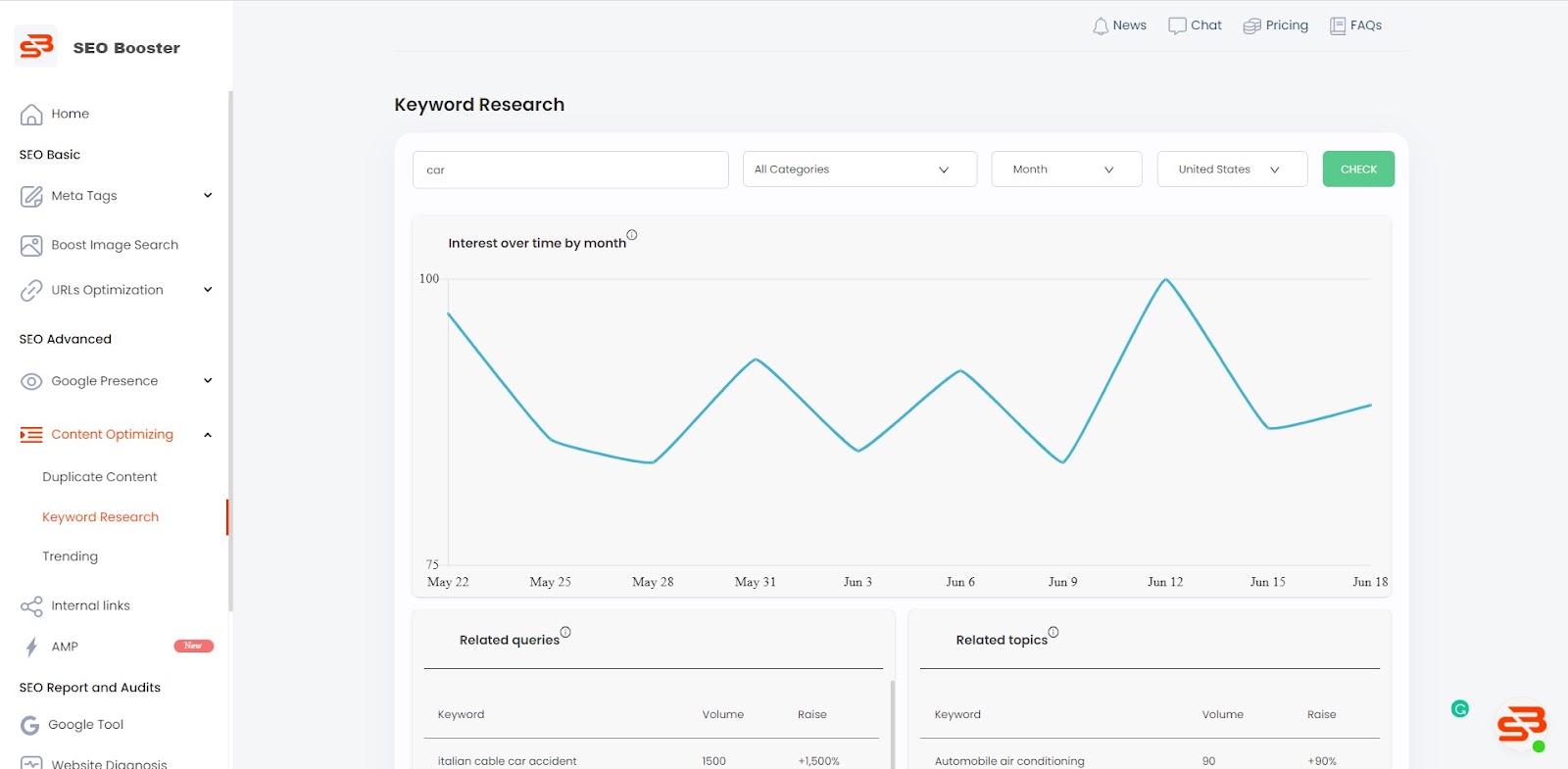
Task: Focus the keyword input containing car
Action: point(570,169)
